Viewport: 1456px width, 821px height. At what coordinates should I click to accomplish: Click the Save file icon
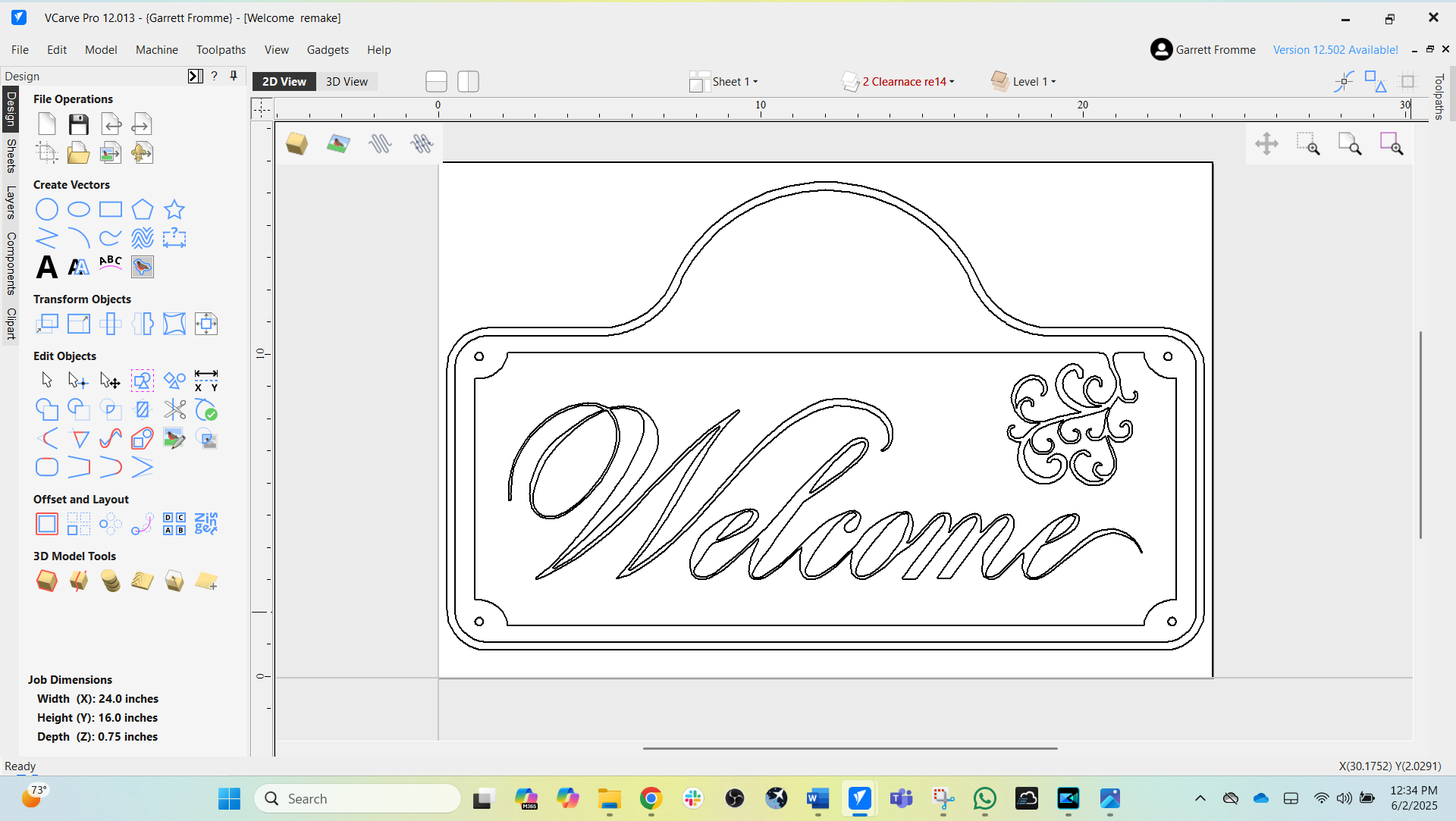tap(78, 124)
